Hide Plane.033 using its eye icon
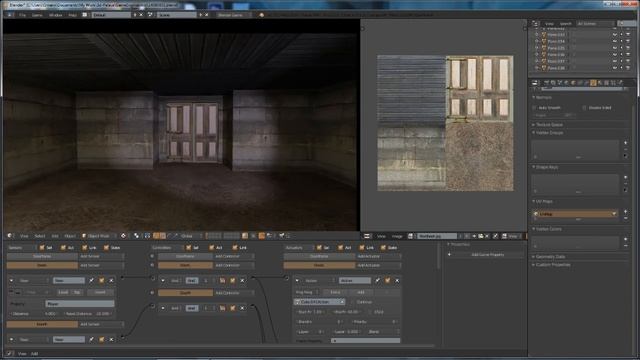 pos(615,35)
